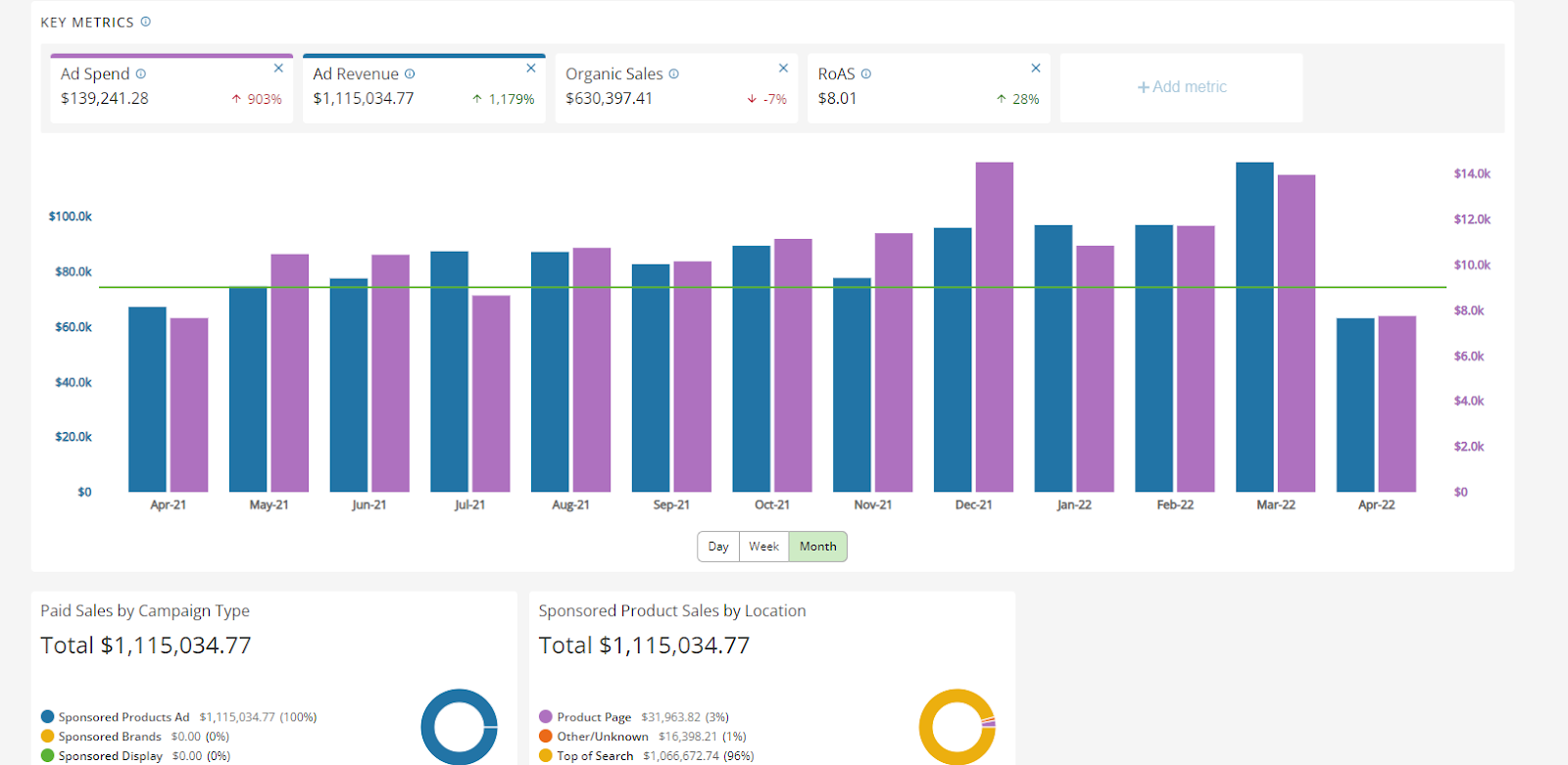Click the Mar-22 axis label
Image resolution: width=1568 pixels, height=765 pixels.
(1276, 505)
